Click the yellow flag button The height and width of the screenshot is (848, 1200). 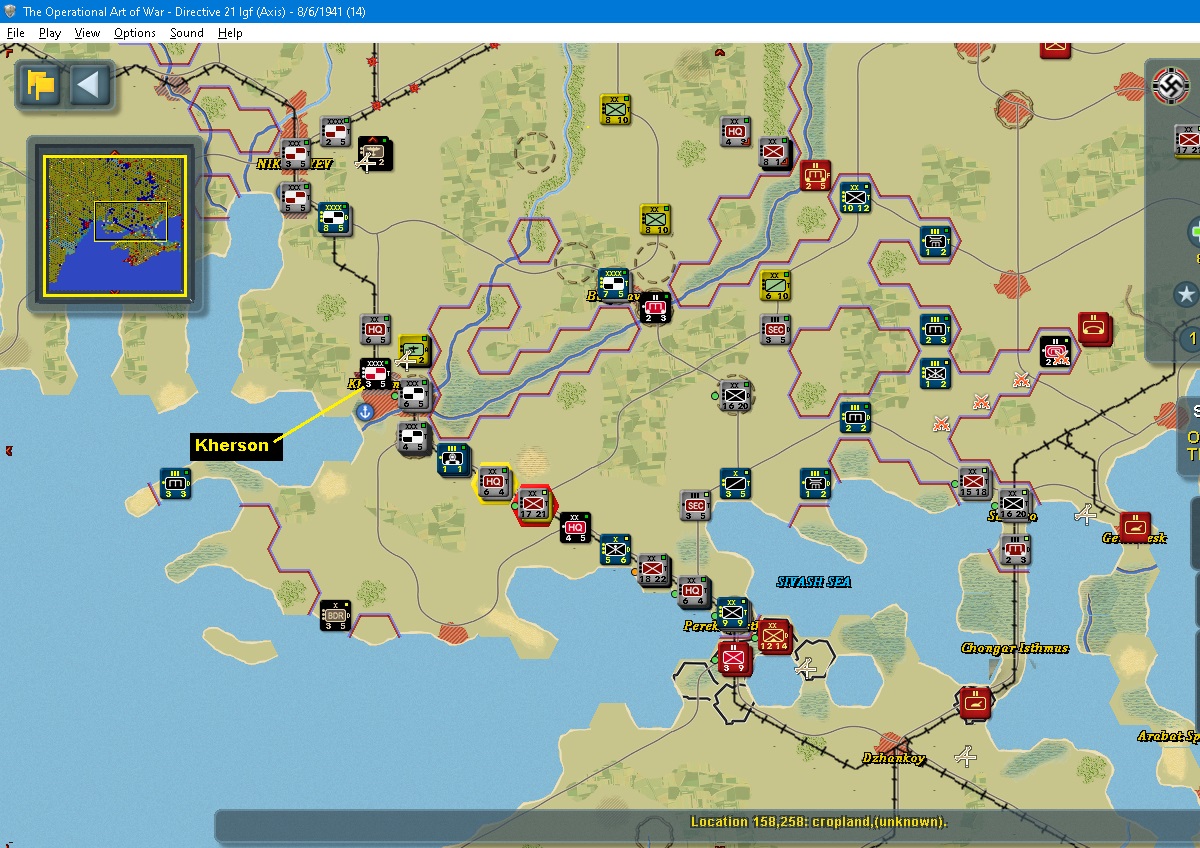(41, 85)
